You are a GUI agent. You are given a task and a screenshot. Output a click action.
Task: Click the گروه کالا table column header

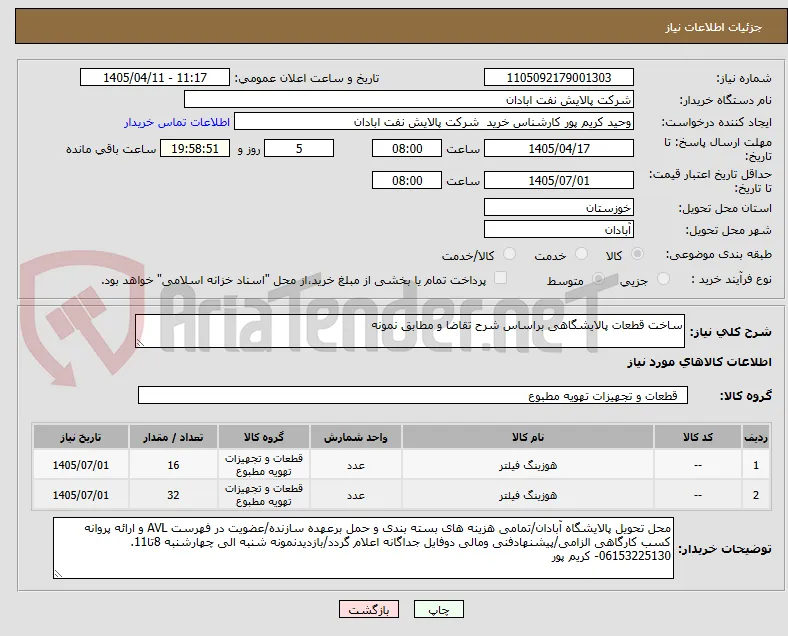click(x=264, y=437)
